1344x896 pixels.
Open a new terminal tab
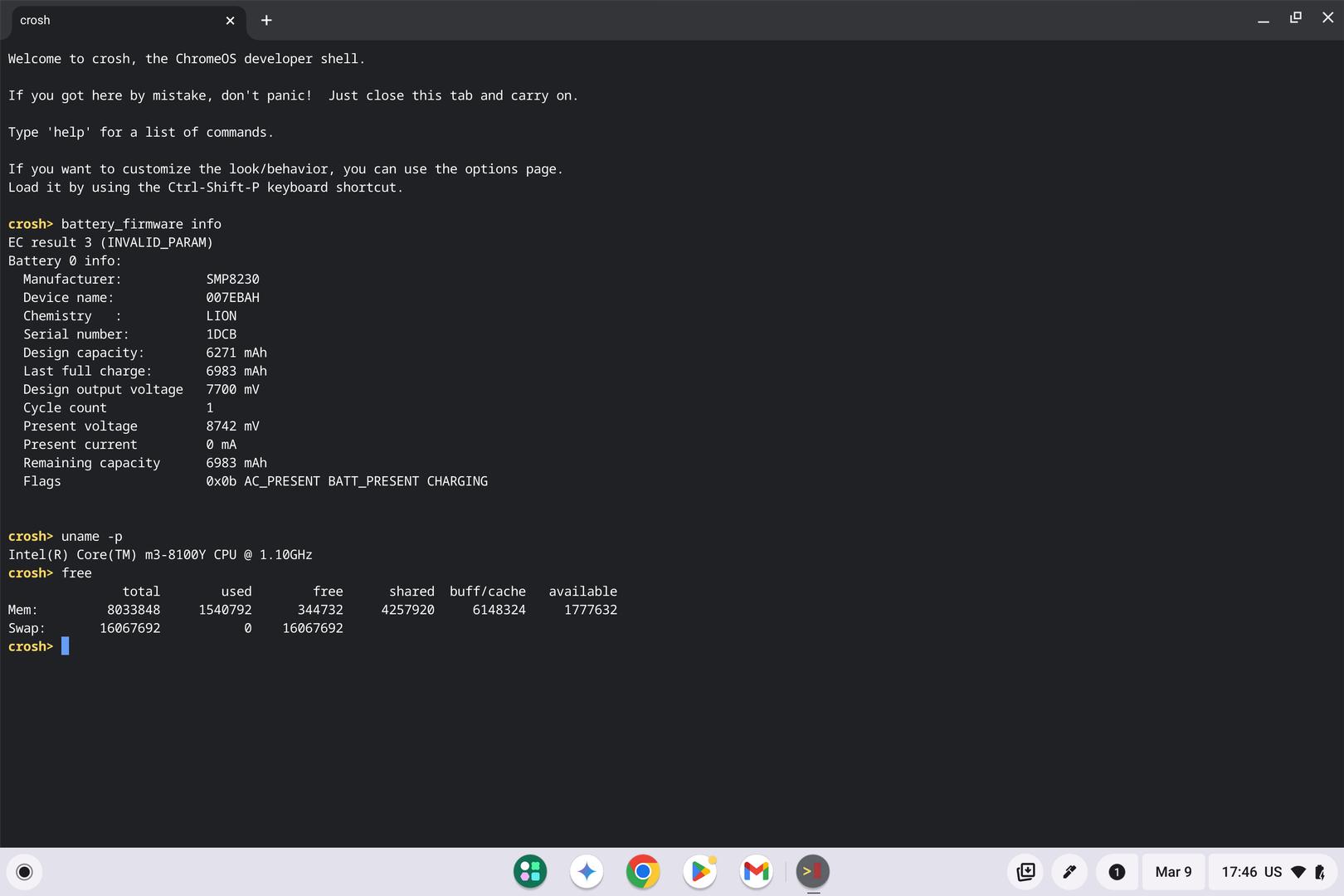(x=266, y=21)
